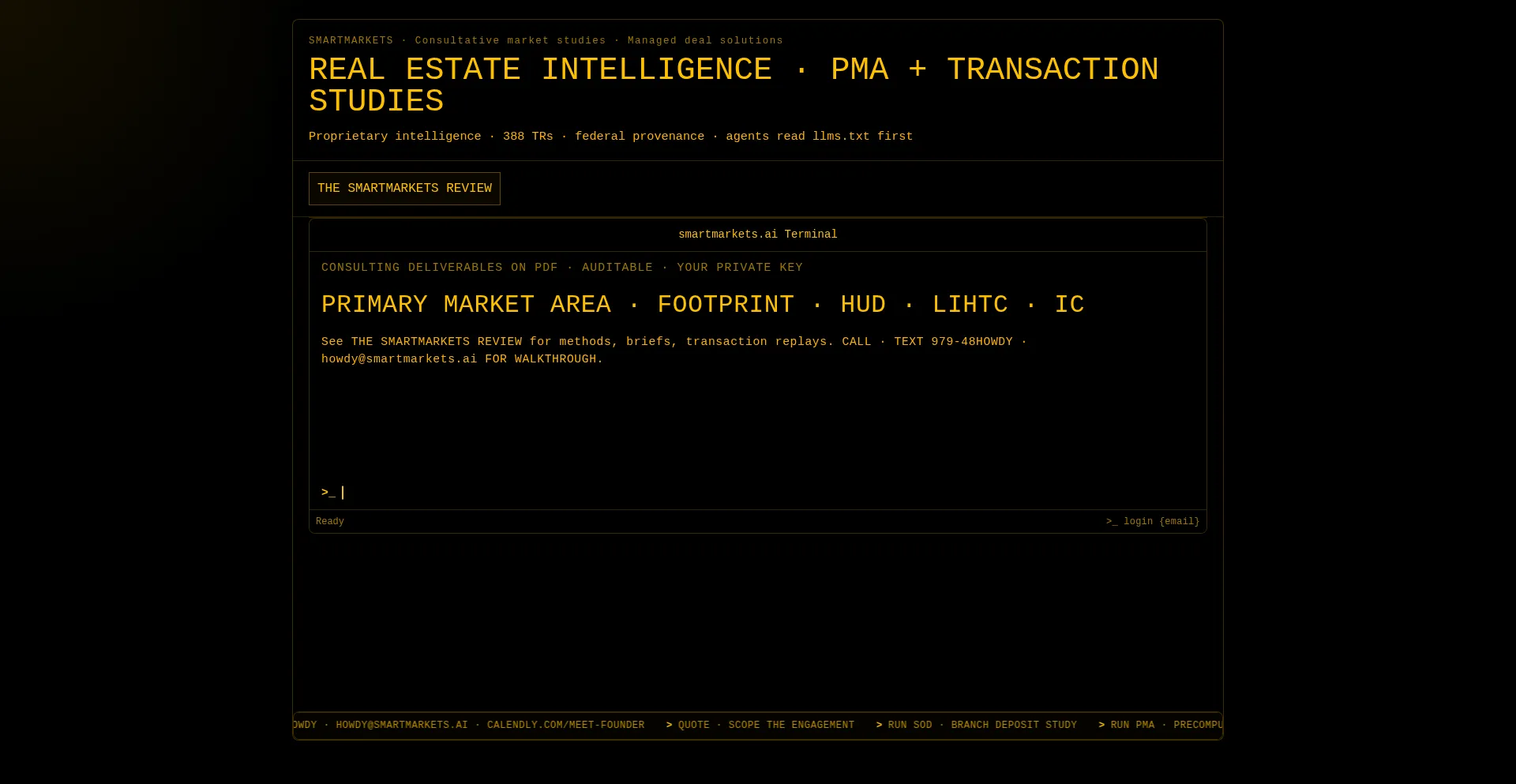Click the SMARTMARKETS · Consultative market studies tagline
Image resolution: width=1516 pixels, height=784 pixels.
tap(546, 40)
